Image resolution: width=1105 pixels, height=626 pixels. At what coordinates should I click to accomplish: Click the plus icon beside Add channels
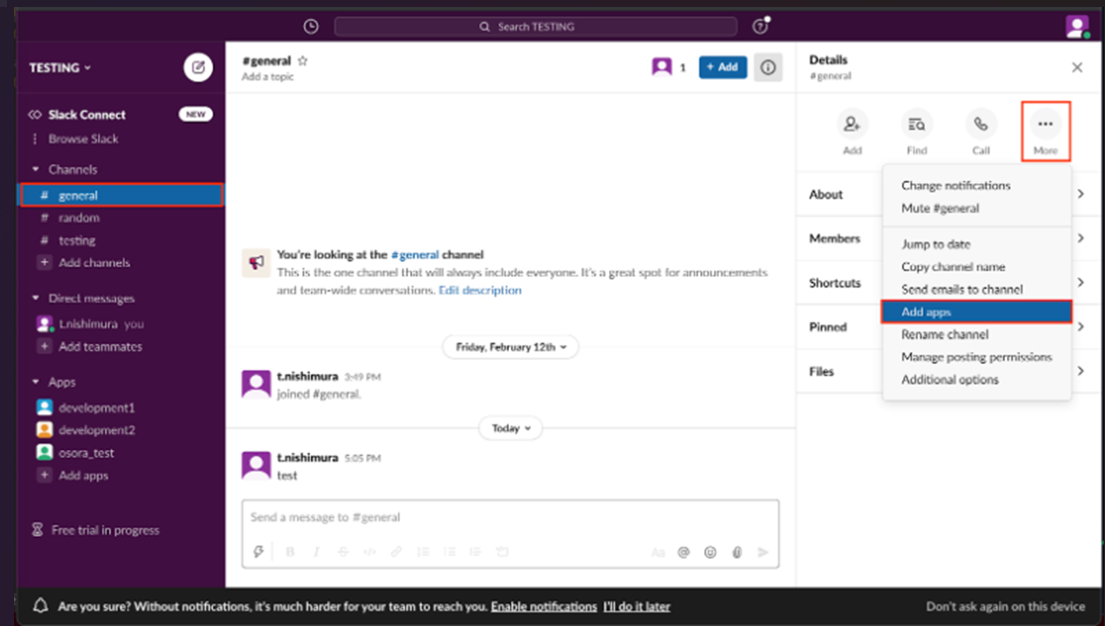pos(44,262)
